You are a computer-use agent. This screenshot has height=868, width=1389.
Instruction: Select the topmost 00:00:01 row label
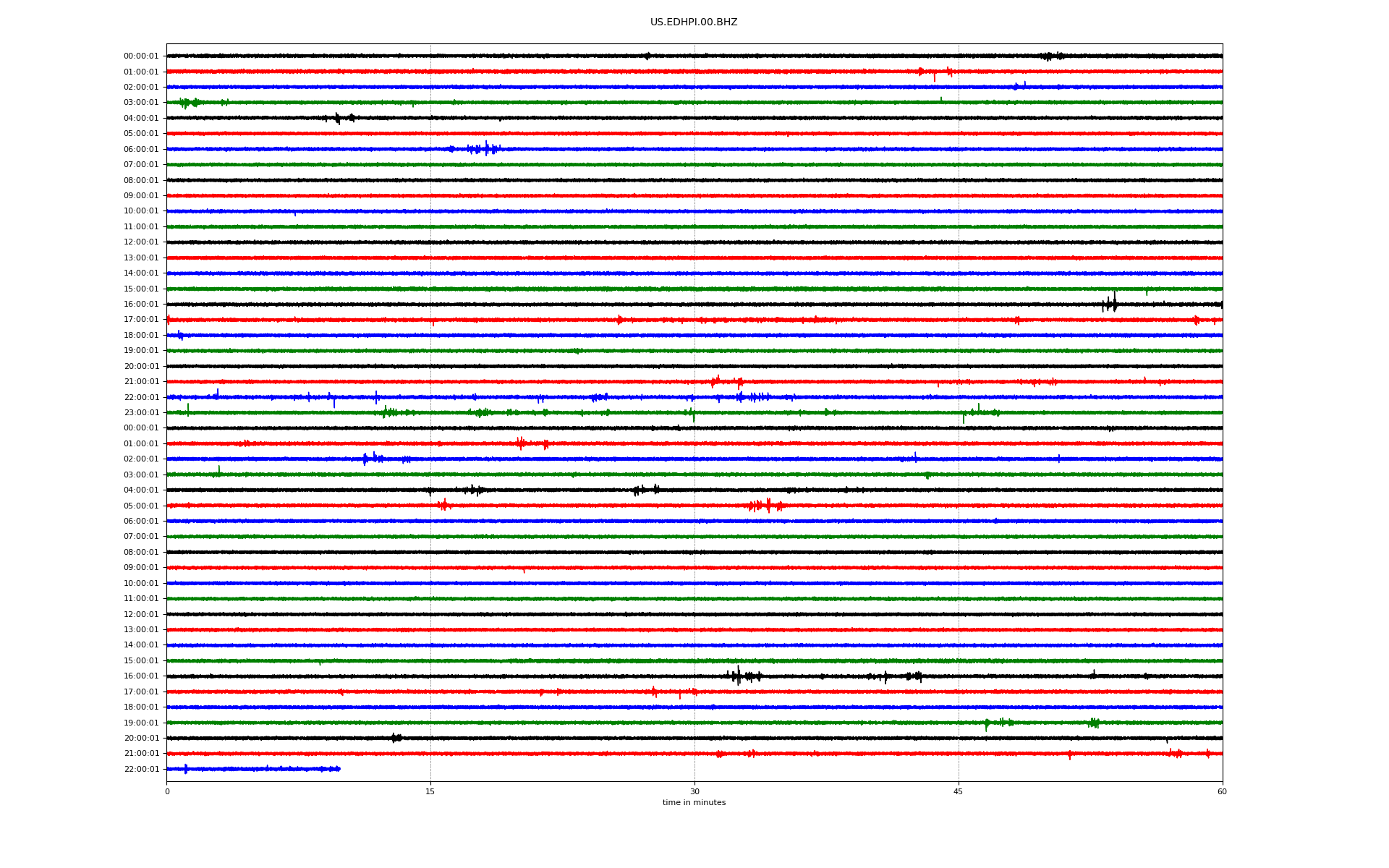point(141,56)
